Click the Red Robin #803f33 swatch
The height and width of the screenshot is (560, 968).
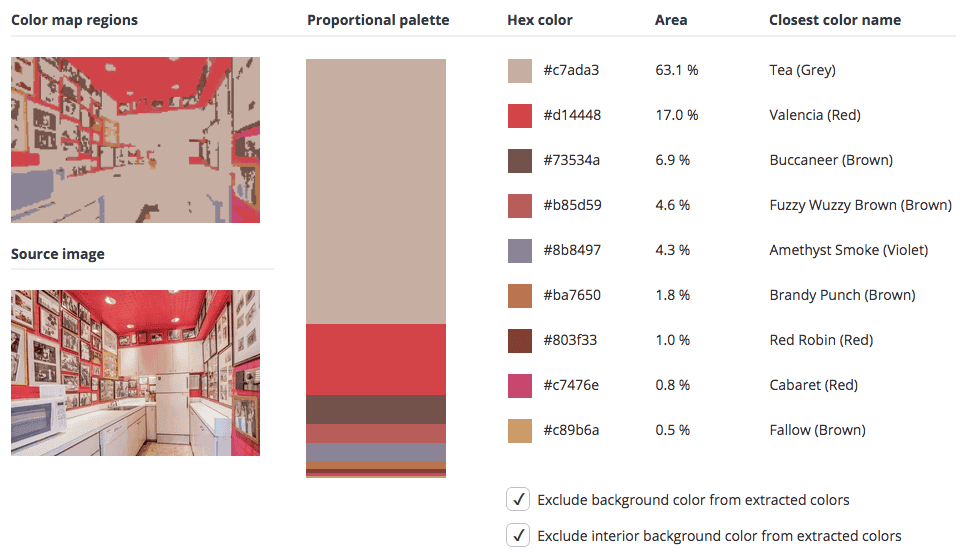(520, 341)
